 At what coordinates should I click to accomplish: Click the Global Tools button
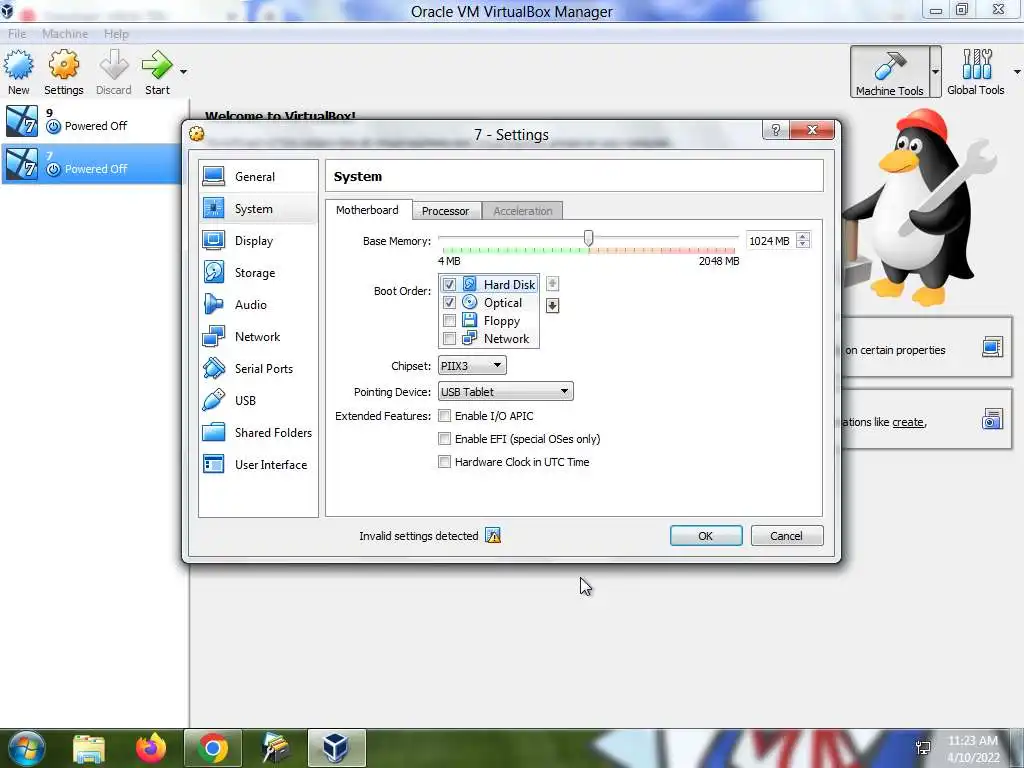click(x=976, y=72)
